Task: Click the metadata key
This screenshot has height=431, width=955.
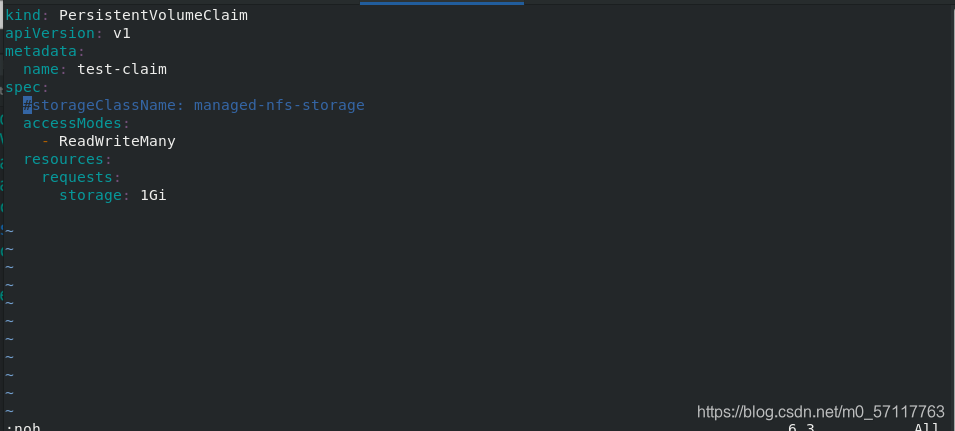Action: pos(41,51)
